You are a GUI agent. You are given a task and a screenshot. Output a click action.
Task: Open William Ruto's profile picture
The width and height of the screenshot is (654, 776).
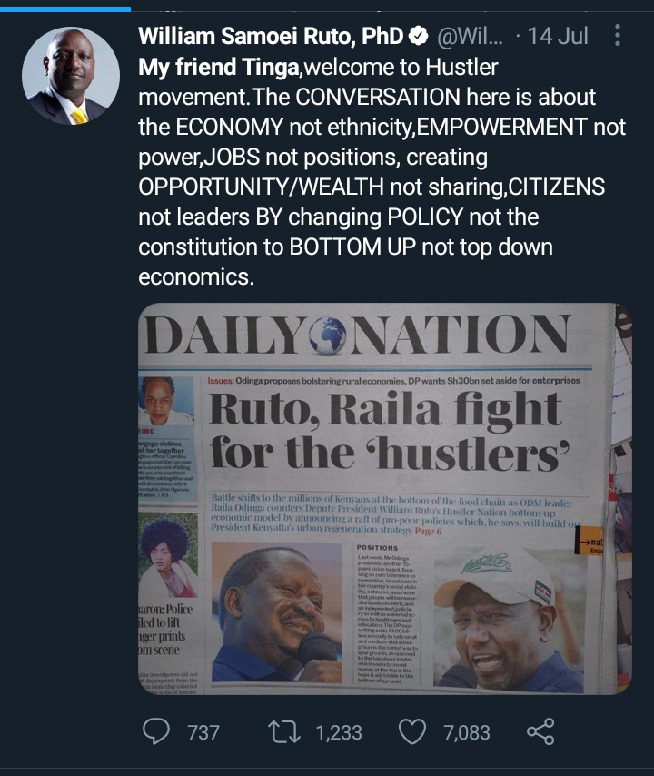click(71, 76)
